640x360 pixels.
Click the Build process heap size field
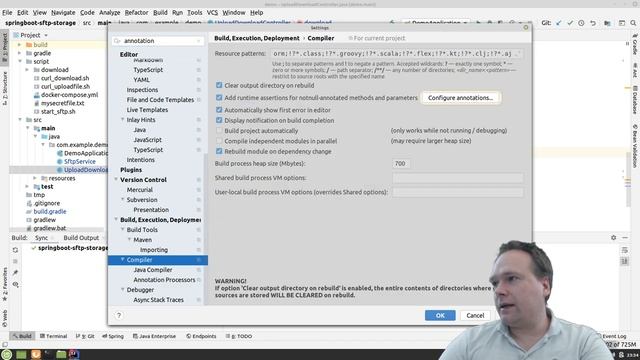coord(400,163)
